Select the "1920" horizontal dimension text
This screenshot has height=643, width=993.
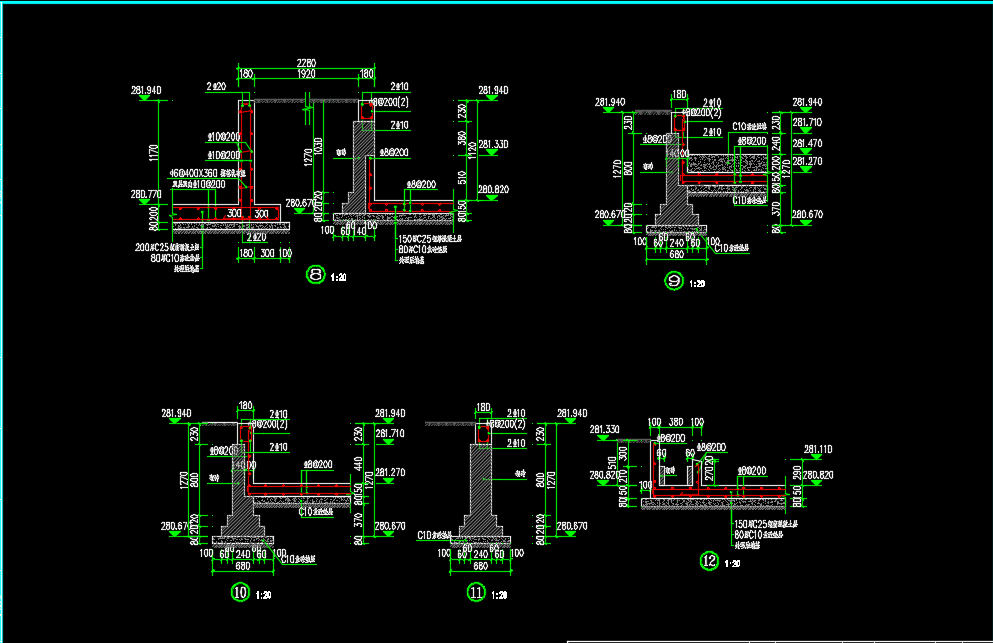[x=306, y=74]
